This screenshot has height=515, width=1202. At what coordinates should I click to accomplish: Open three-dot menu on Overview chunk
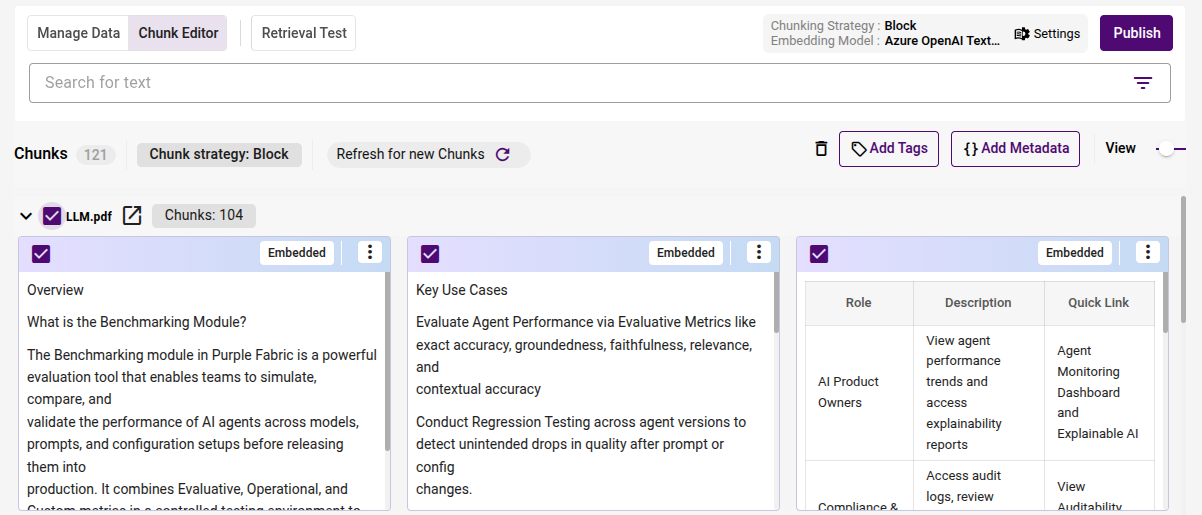click(x=370, y=253)
